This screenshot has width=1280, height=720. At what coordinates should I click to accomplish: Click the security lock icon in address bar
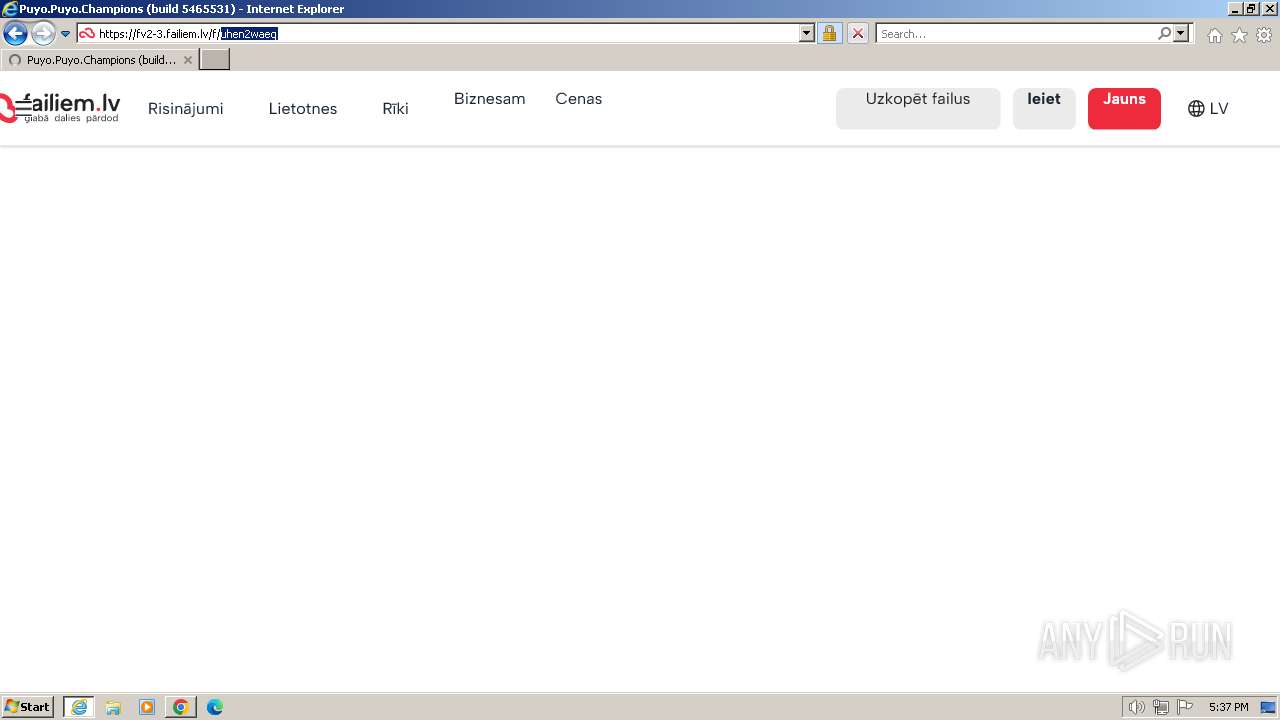pyautogui.click(x=829, y=34)
